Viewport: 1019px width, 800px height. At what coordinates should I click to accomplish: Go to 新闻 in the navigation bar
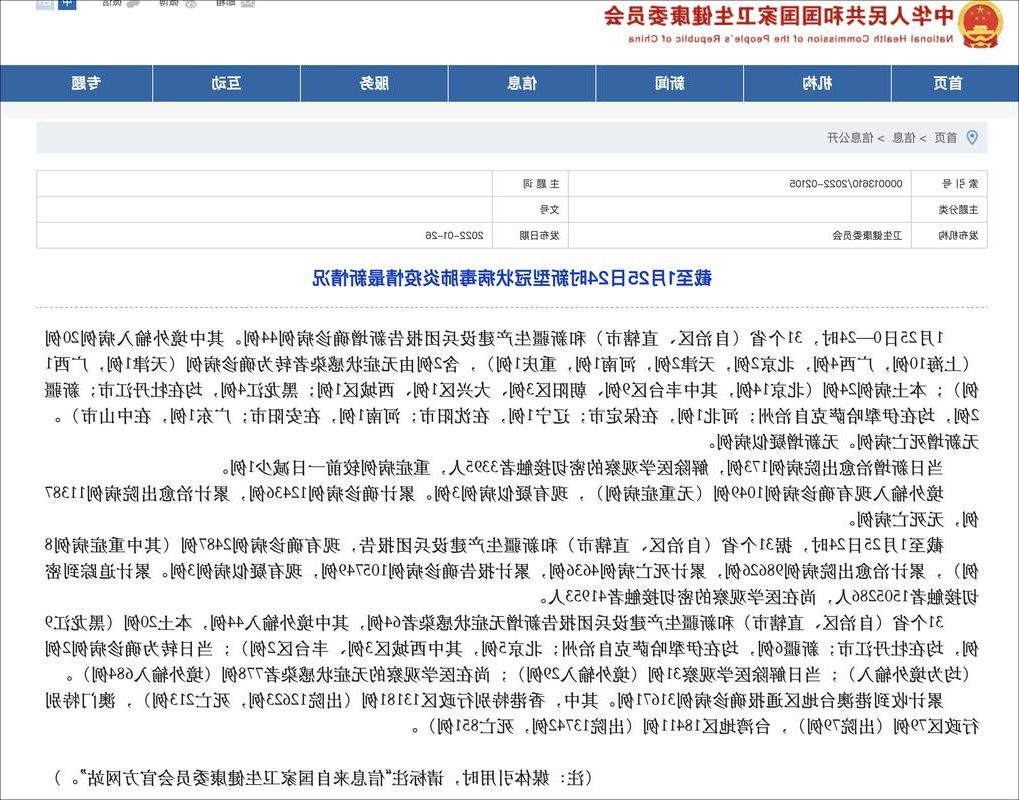670,84
